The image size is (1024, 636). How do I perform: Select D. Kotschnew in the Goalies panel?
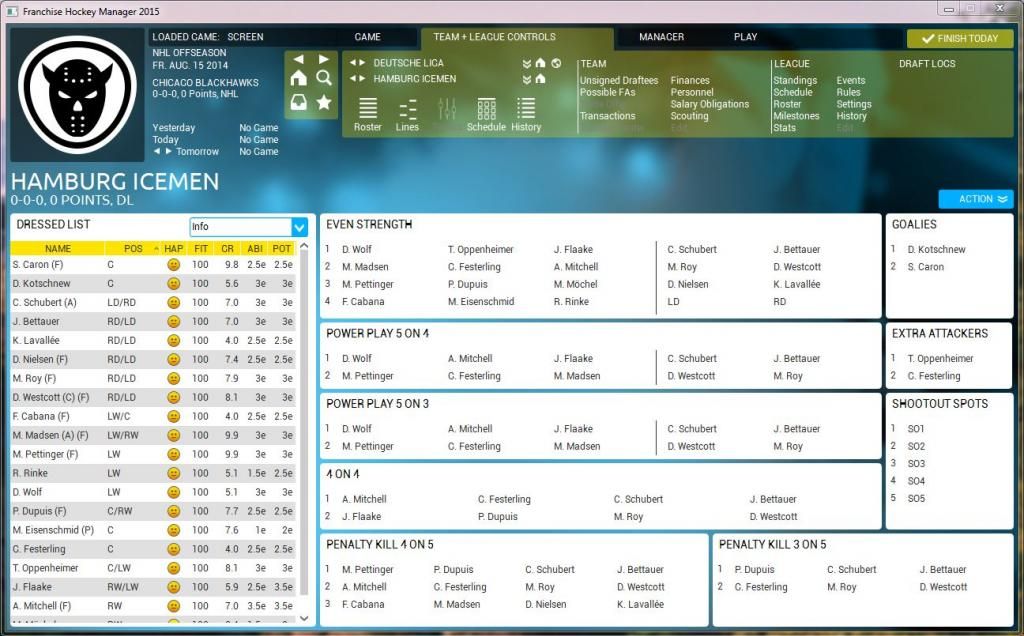pyautogui.click(x=936, y=249)
